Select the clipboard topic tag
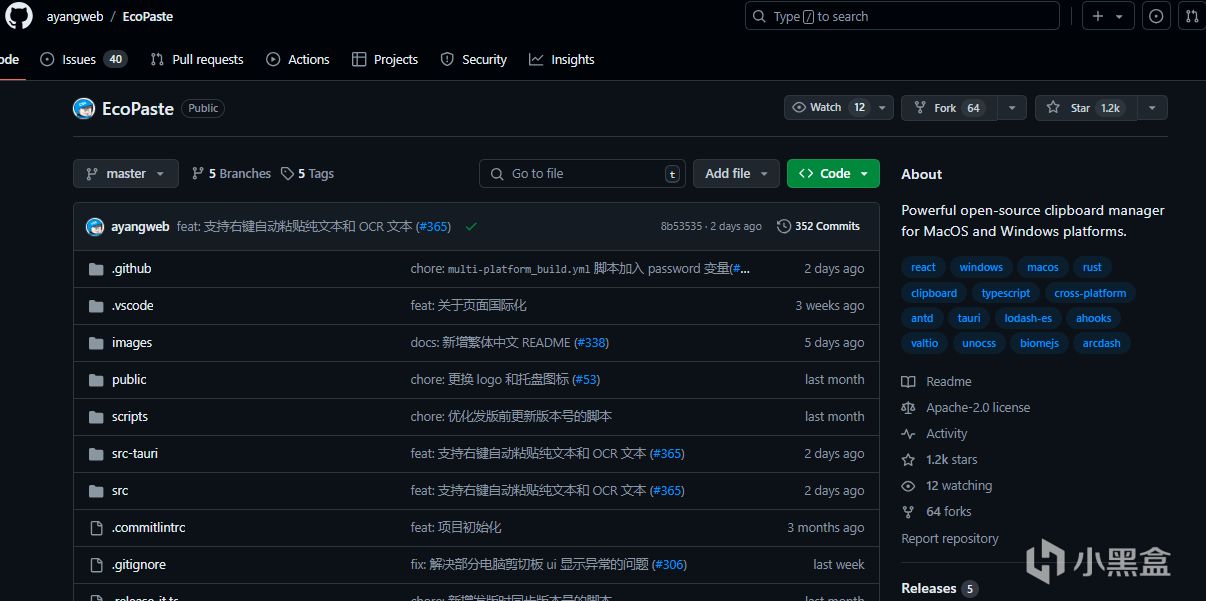 coord(934,293)
